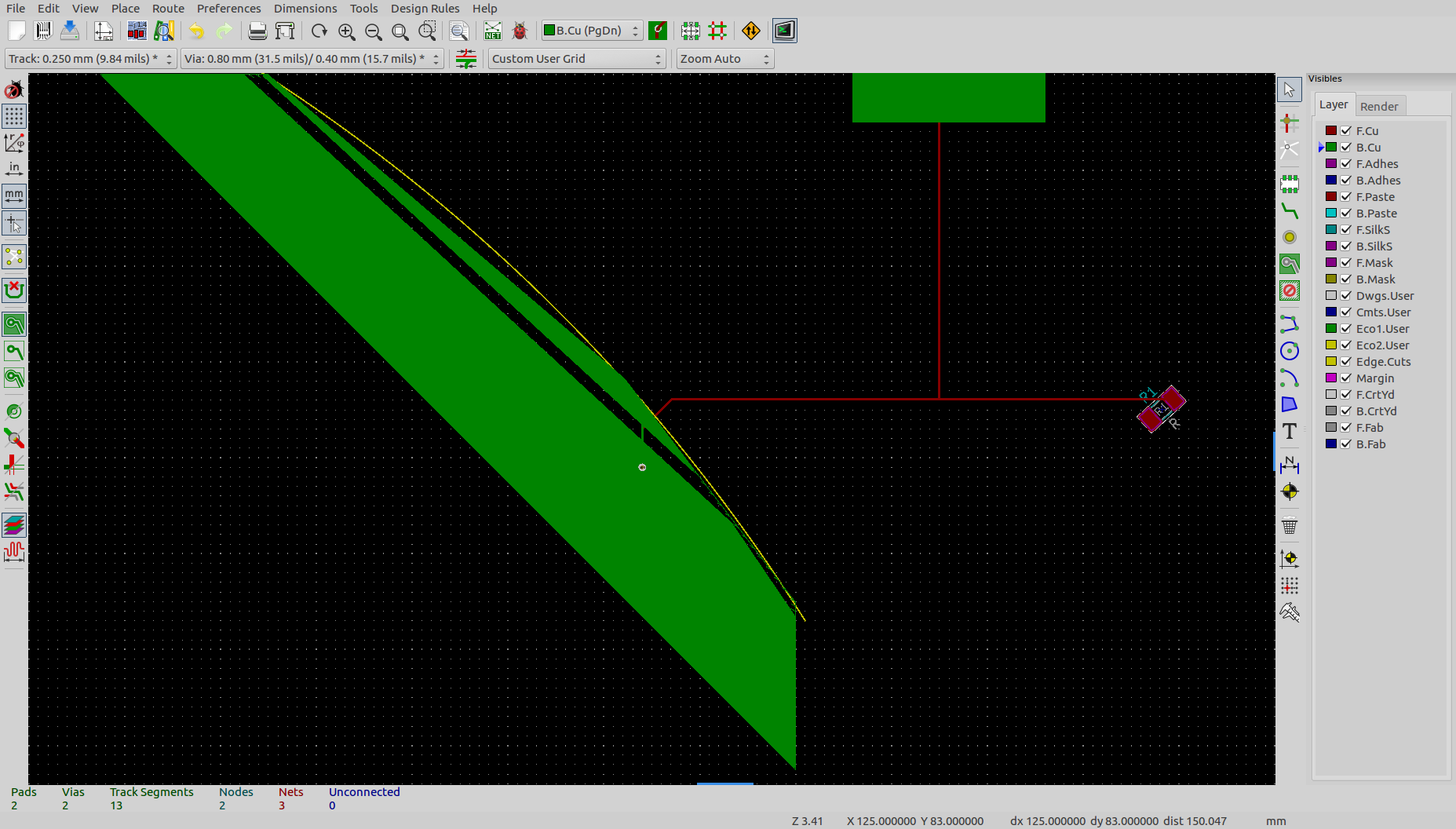
Task: Click the Zoom In magnifier icon
Action: (x=346, y=31)
